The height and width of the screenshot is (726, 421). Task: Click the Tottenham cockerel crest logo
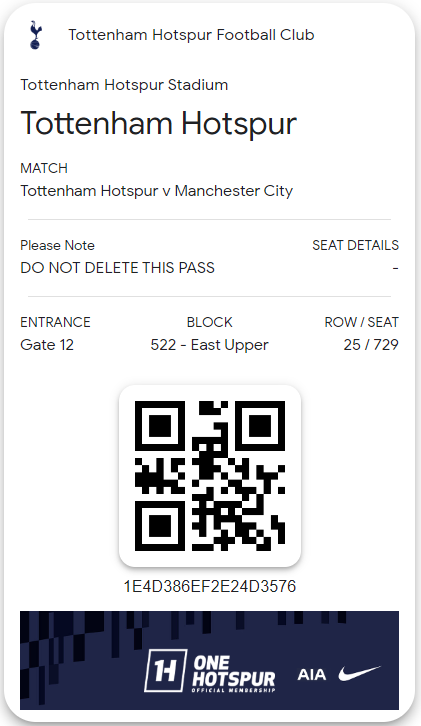tap(35, 35)
